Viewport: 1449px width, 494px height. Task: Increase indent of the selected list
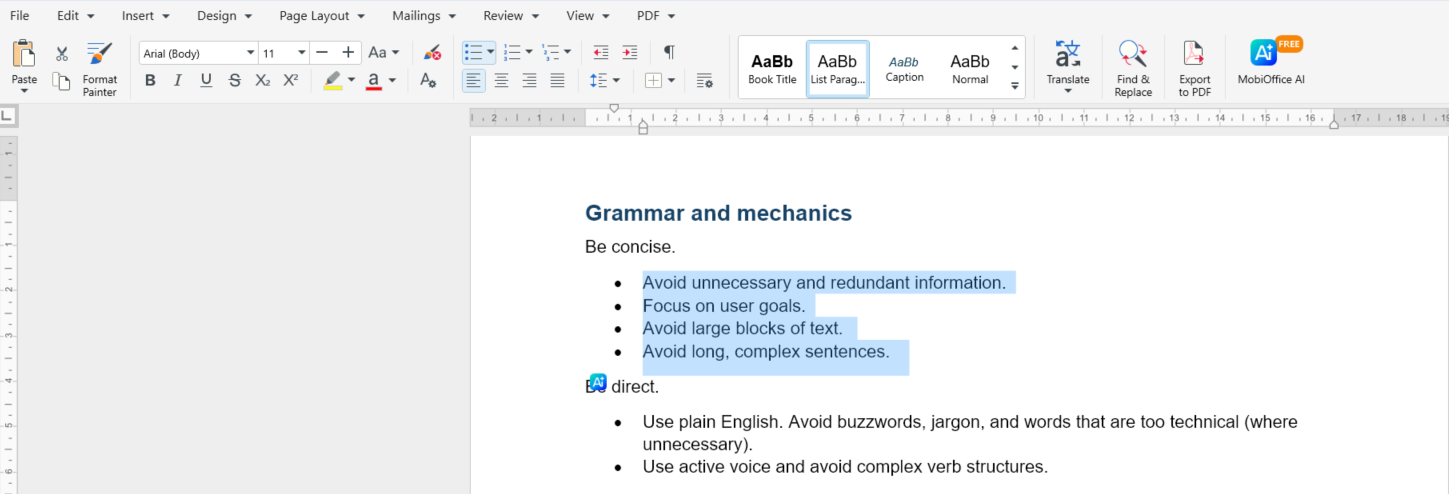(629, 53)
